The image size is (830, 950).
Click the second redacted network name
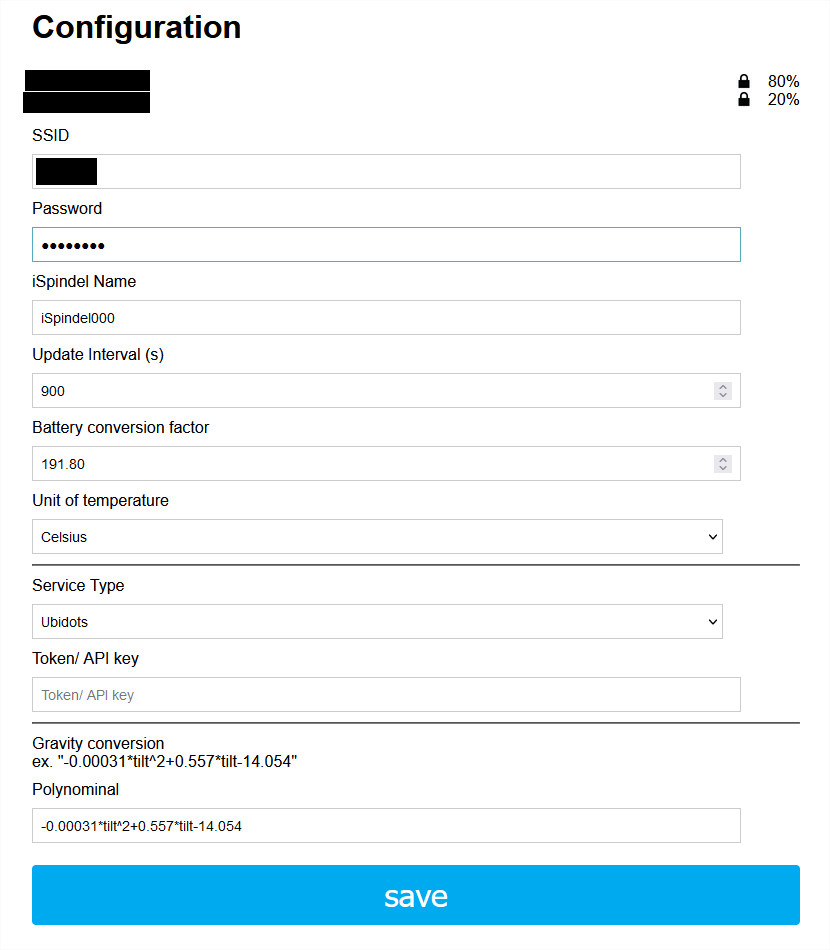point(87,102)
